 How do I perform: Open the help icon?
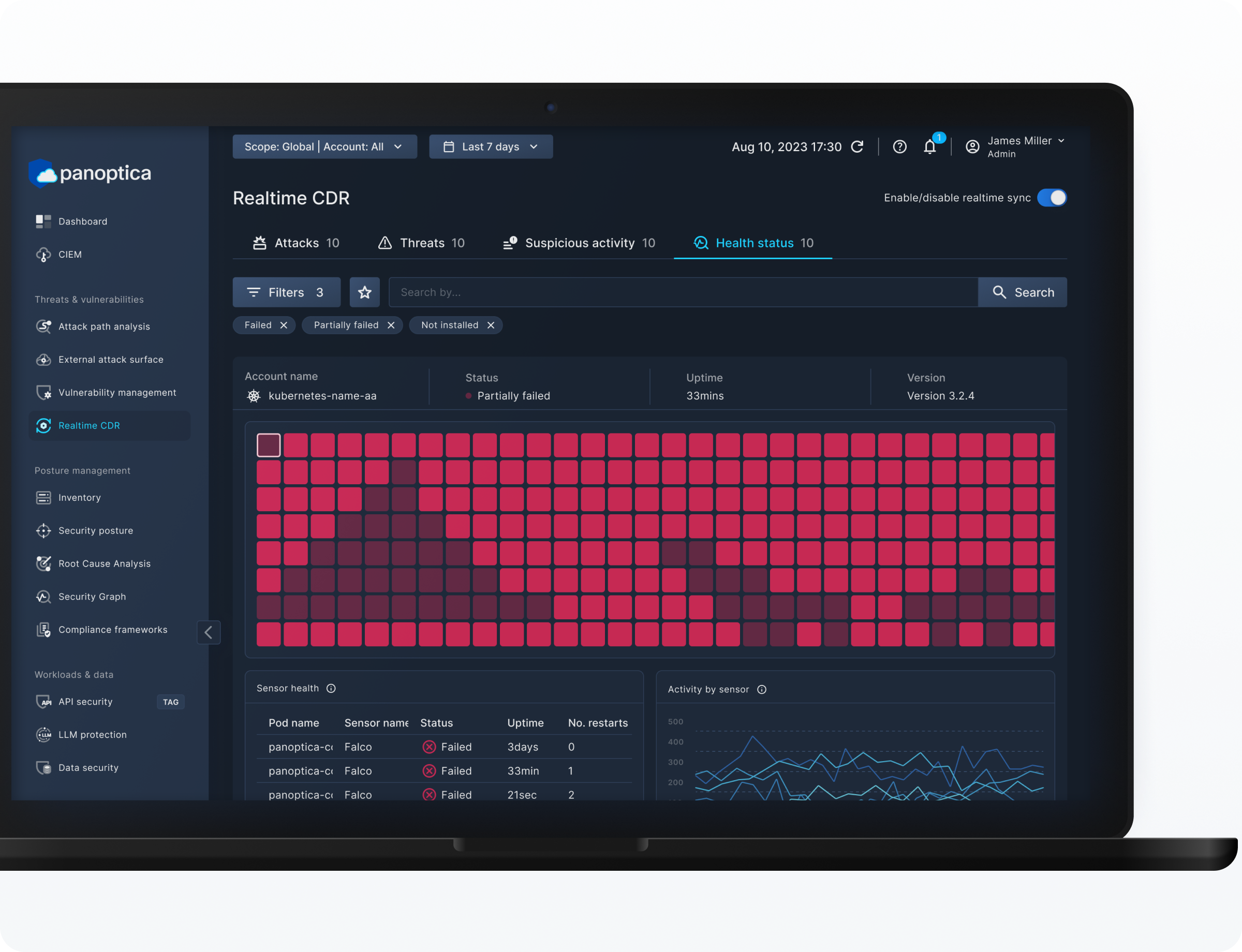899,147
